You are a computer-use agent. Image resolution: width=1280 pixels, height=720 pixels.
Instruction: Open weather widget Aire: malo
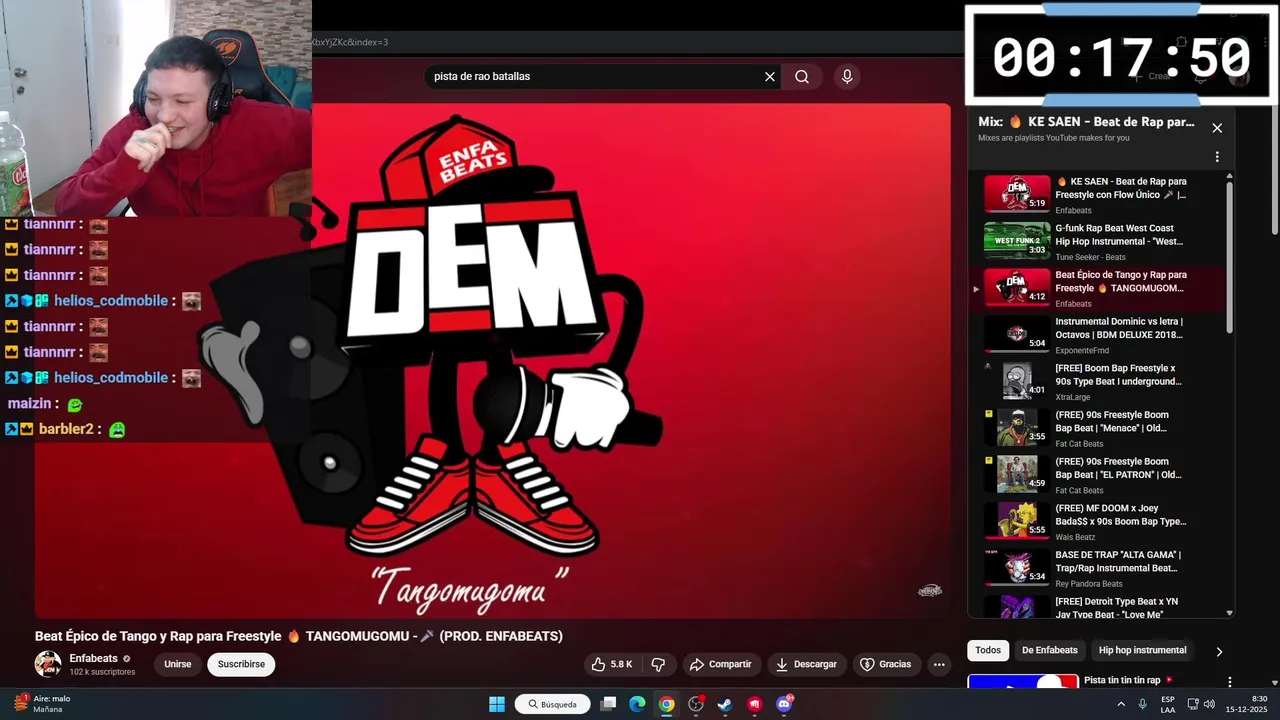(42, 704)
